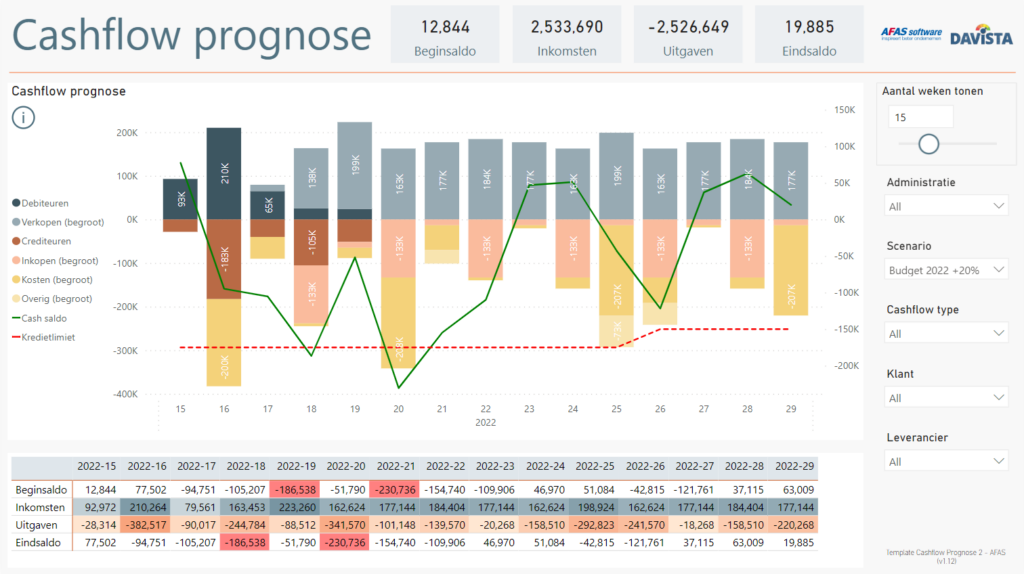This screenshot has height=574, width=1024.
Task: Open the Leverancier filter dropdown
Action: tap(946, 461)
